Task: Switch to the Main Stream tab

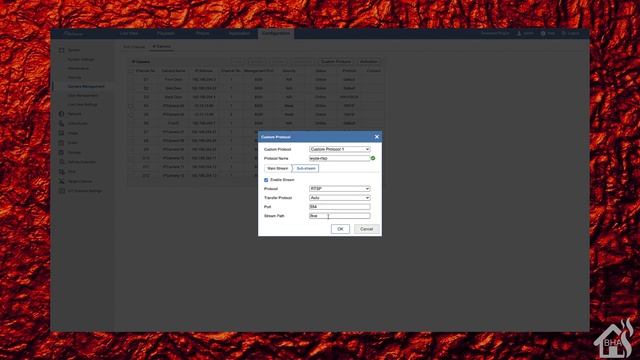Action: (278, 168)
